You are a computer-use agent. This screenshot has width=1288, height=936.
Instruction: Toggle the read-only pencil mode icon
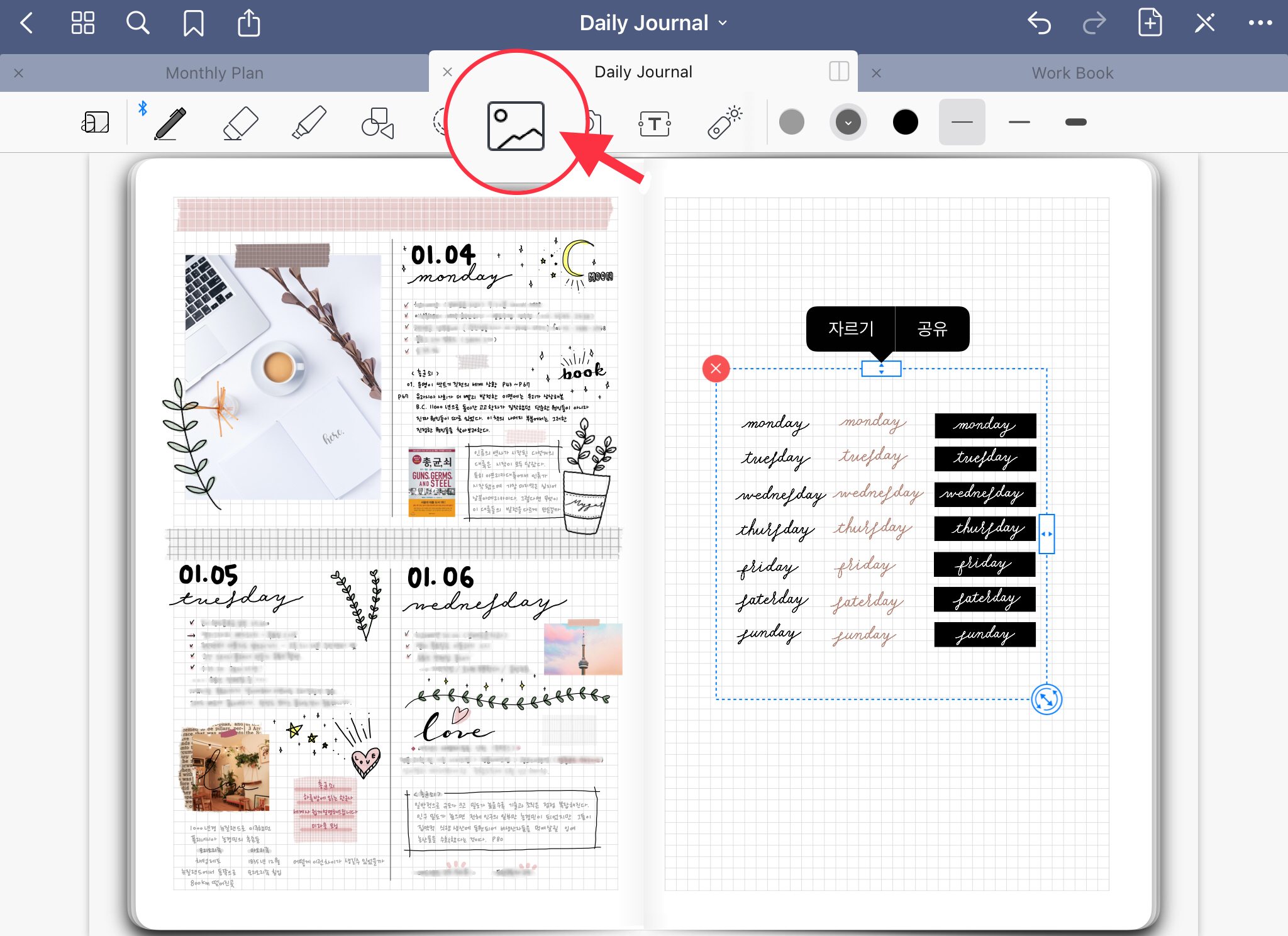(x=1204, y=23)
